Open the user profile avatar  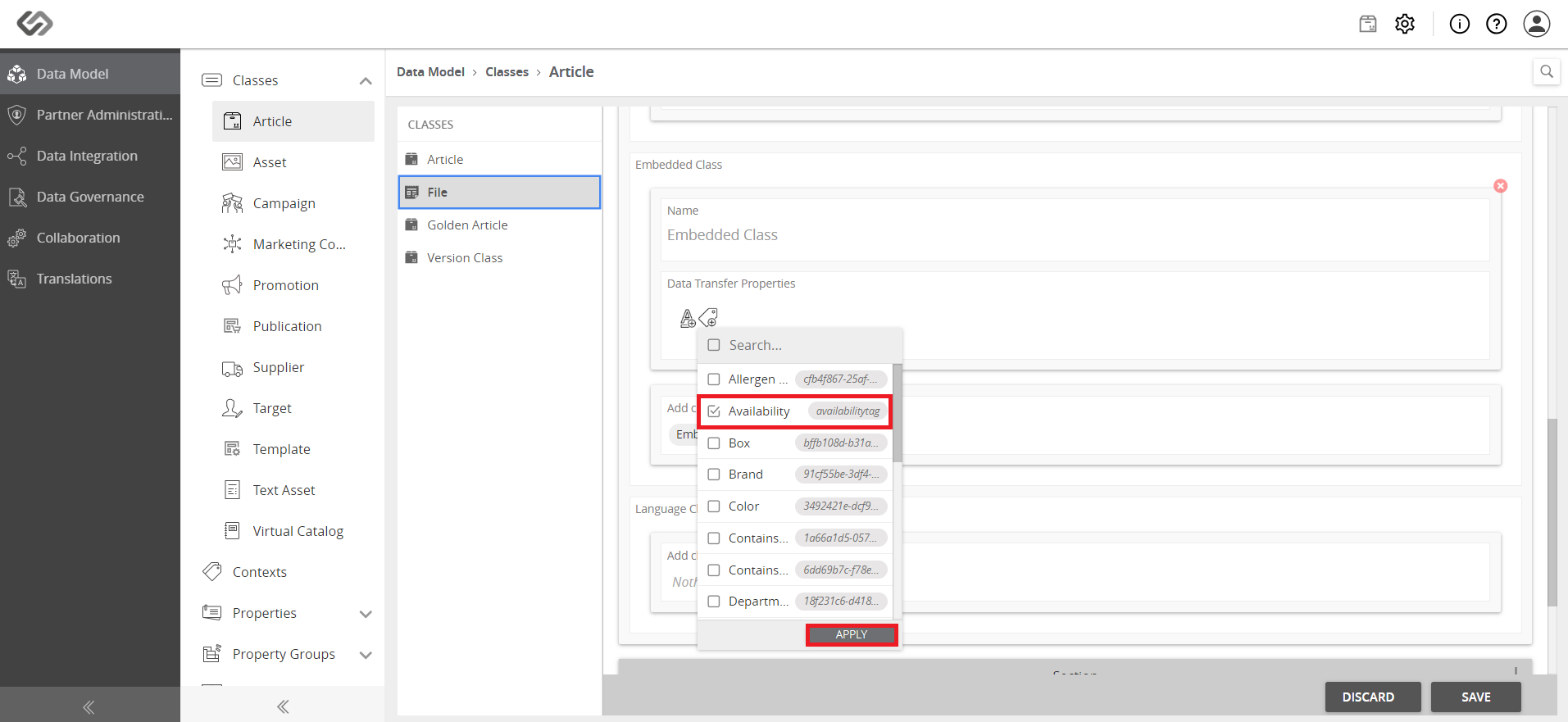point(1537,24)
